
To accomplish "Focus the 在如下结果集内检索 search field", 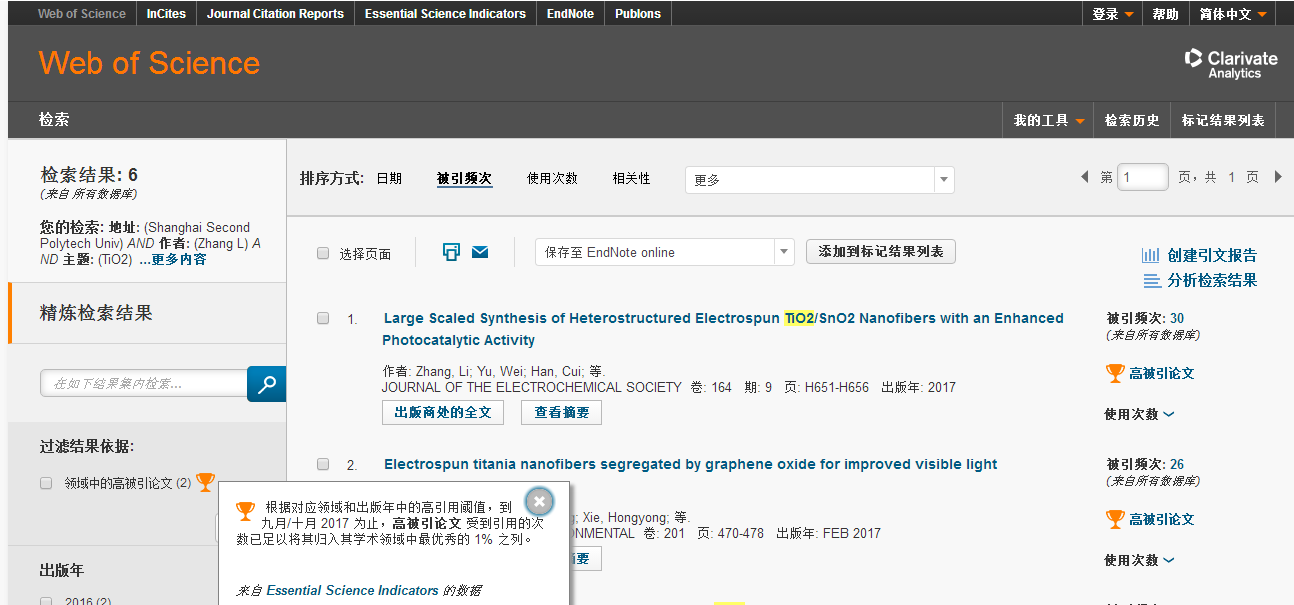I will click(x=144, y=383).
